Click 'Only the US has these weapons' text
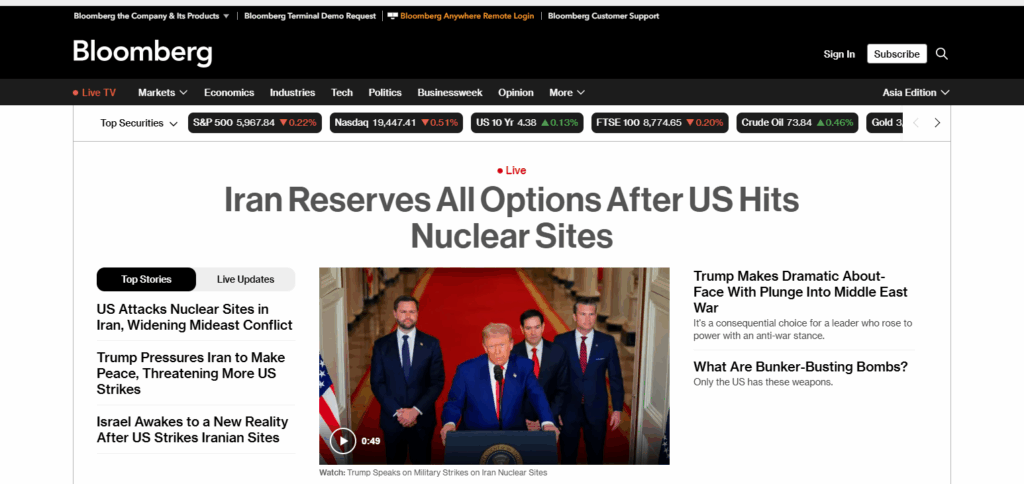The width and height of the screenshot is (1024, 484). (x=763, y=382)
